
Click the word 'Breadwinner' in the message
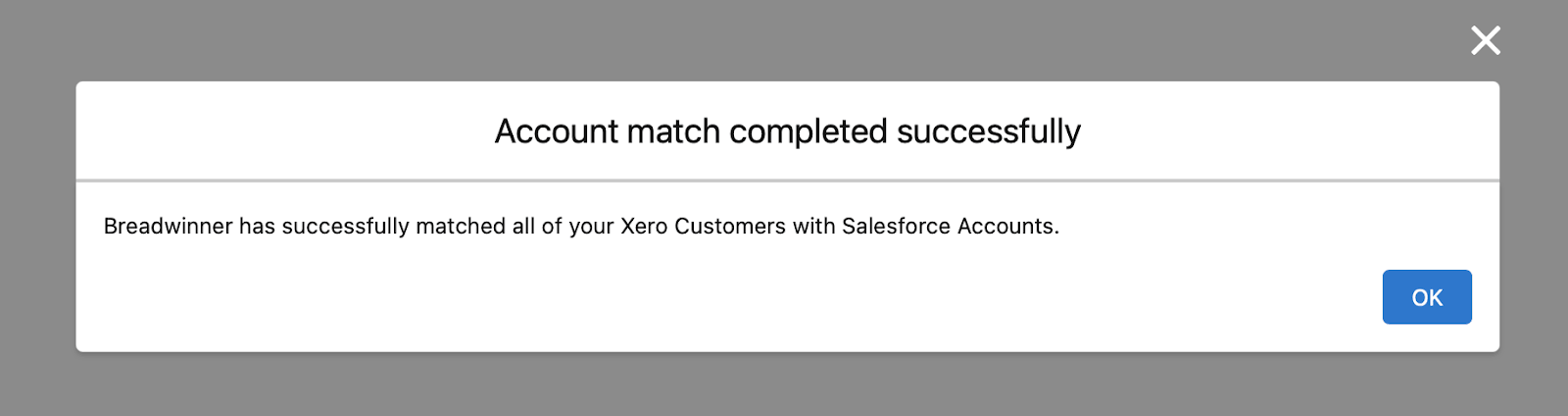(168, 227)
